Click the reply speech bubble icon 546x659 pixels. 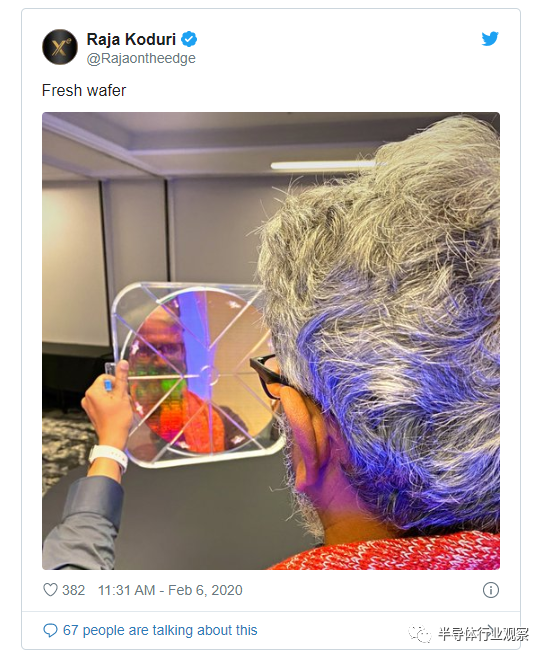pyautogui.click(x=50, y=630)
